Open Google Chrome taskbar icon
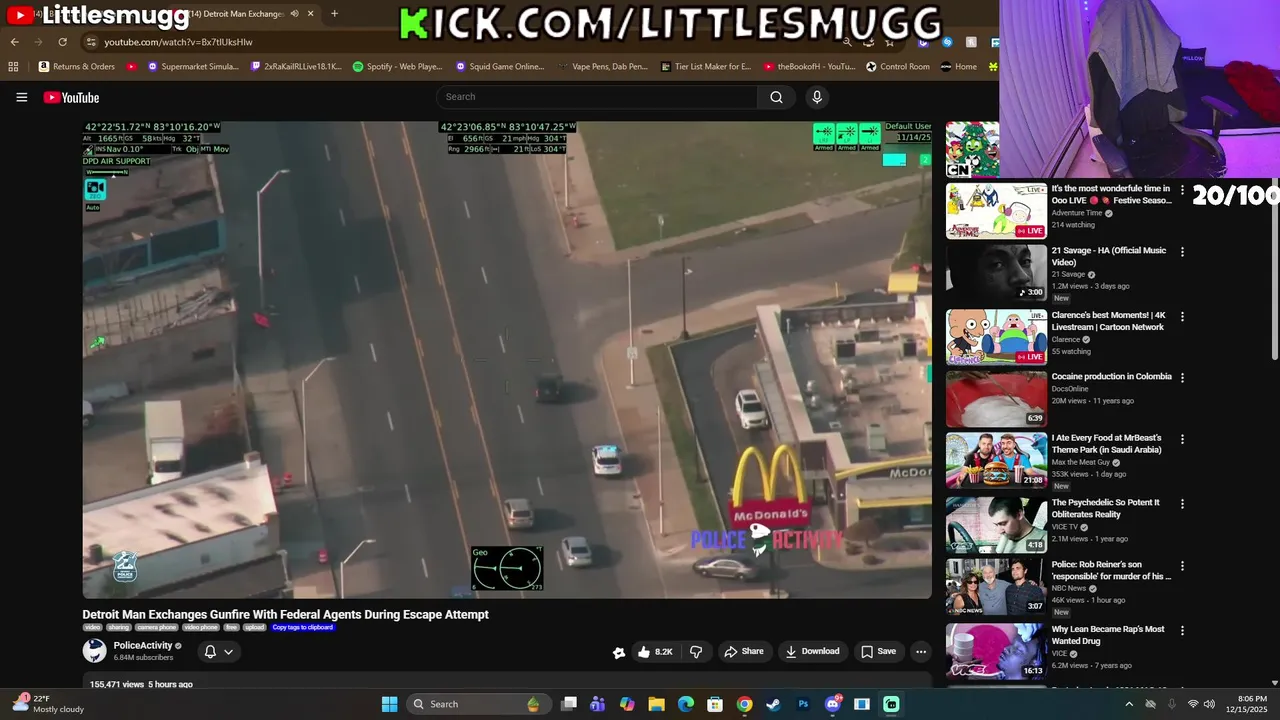 click(744, 704)
